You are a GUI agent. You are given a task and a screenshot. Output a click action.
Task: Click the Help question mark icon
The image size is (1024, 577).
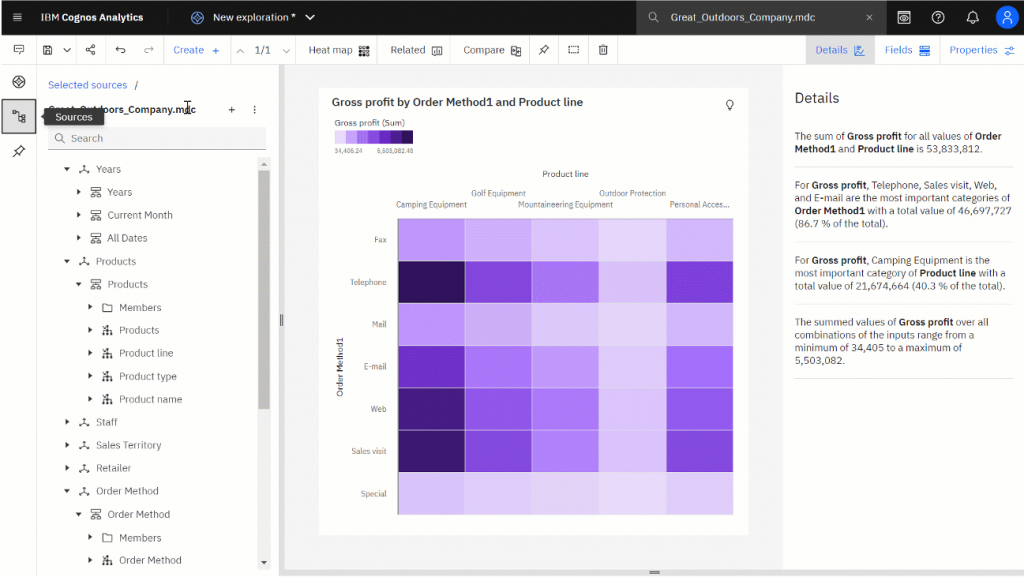coord(937,17)
